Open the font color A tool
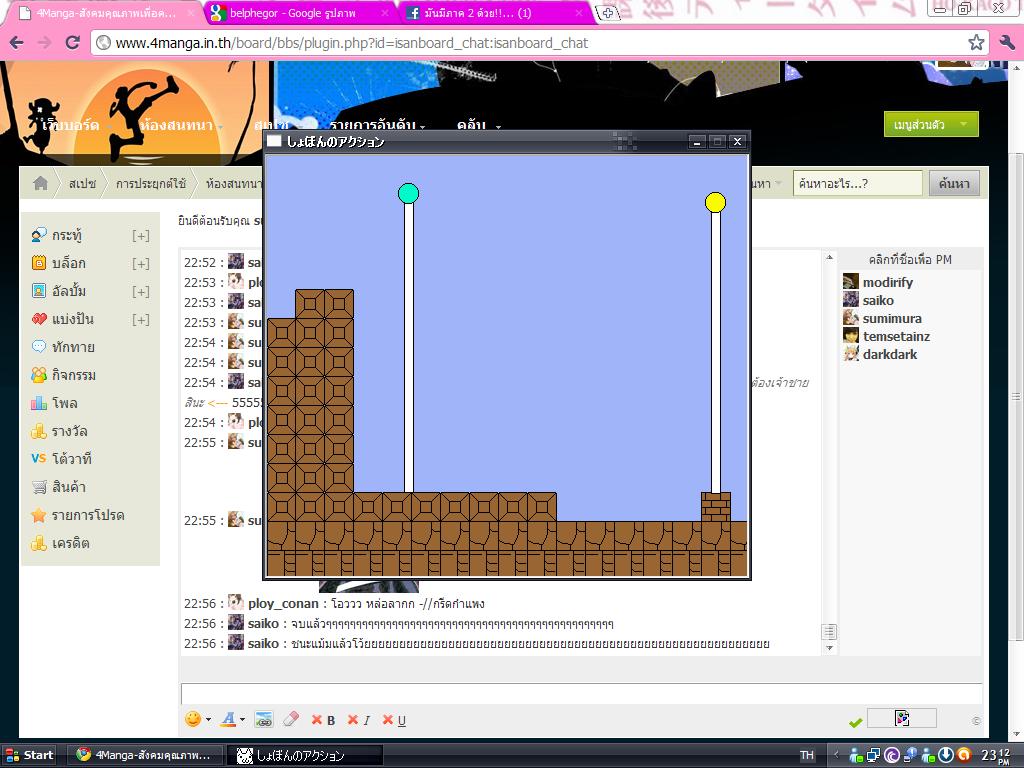1024x768 pixels. 228,719
